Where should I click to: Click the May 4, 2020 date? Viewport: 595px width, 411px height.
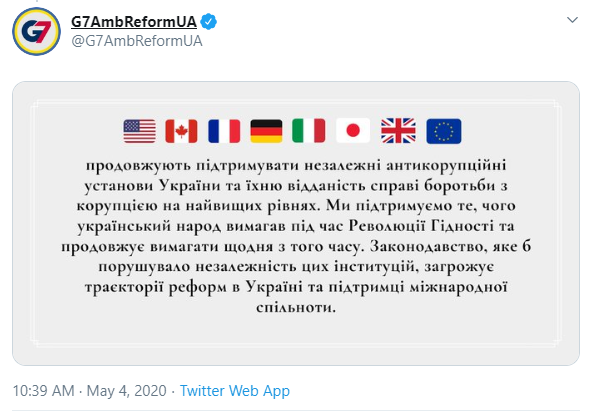pos(127,391)
